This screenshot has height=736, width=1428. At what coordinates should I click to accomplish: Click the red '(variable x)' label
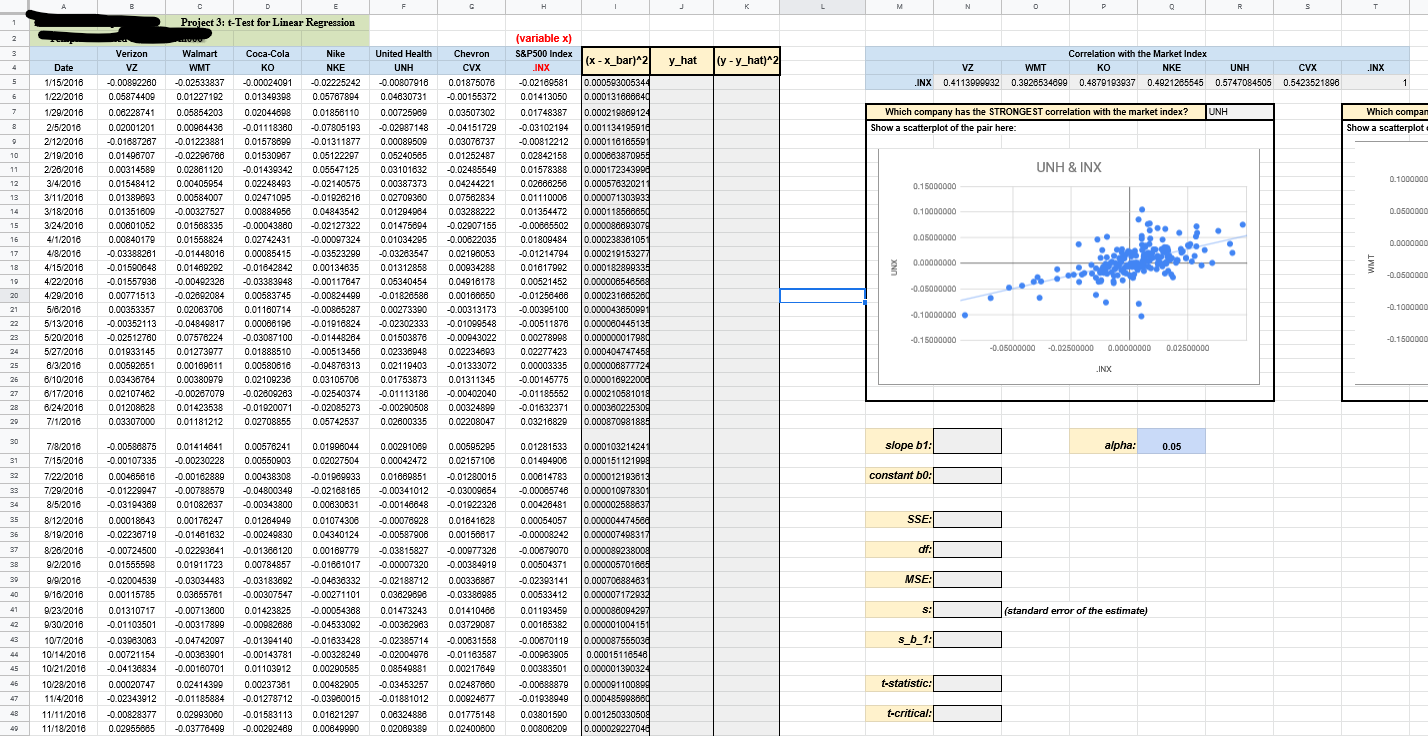(542, 37)
